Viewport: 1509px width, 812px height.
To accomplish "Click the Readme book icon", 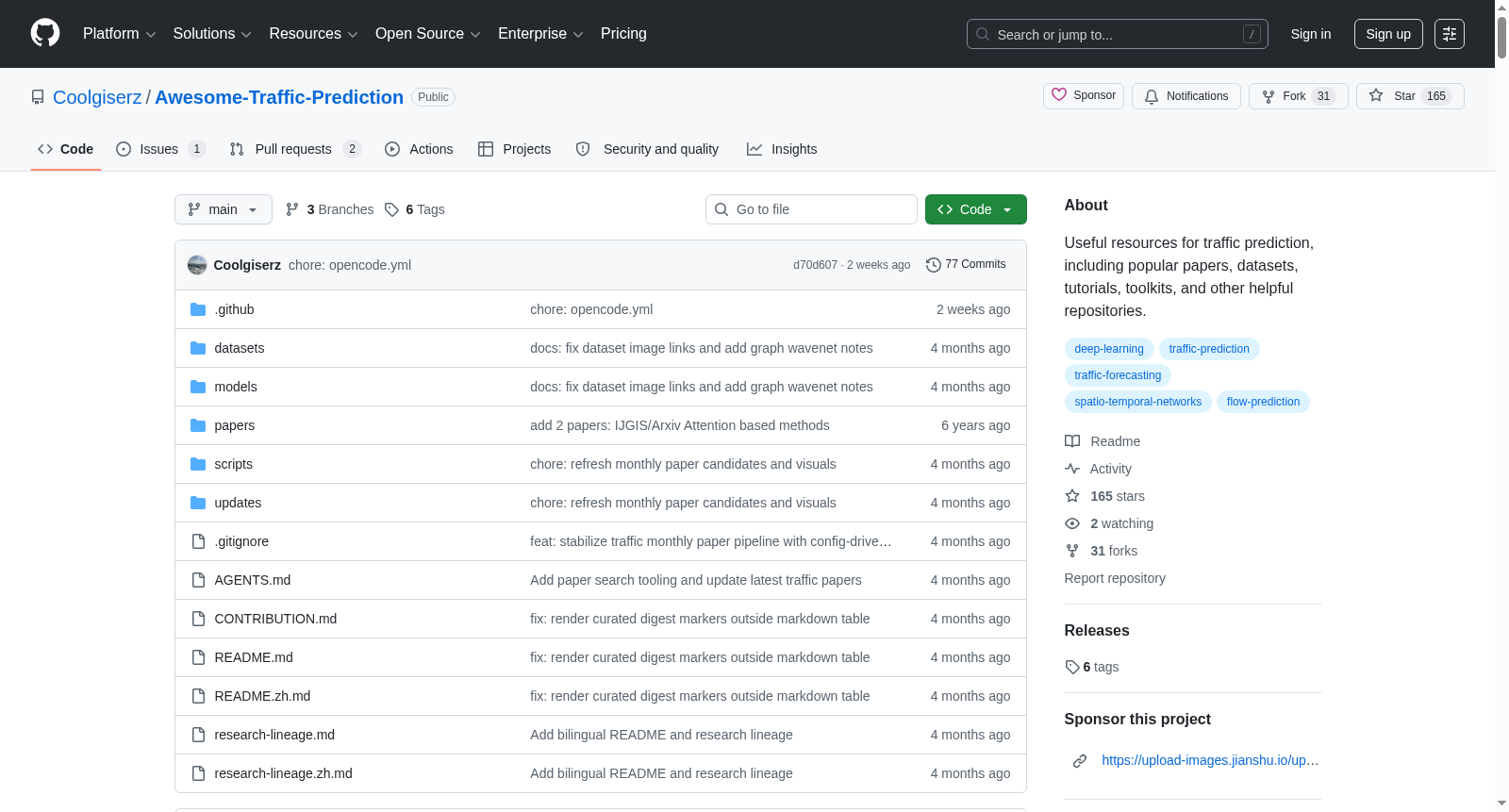I will coord(1072,441).
